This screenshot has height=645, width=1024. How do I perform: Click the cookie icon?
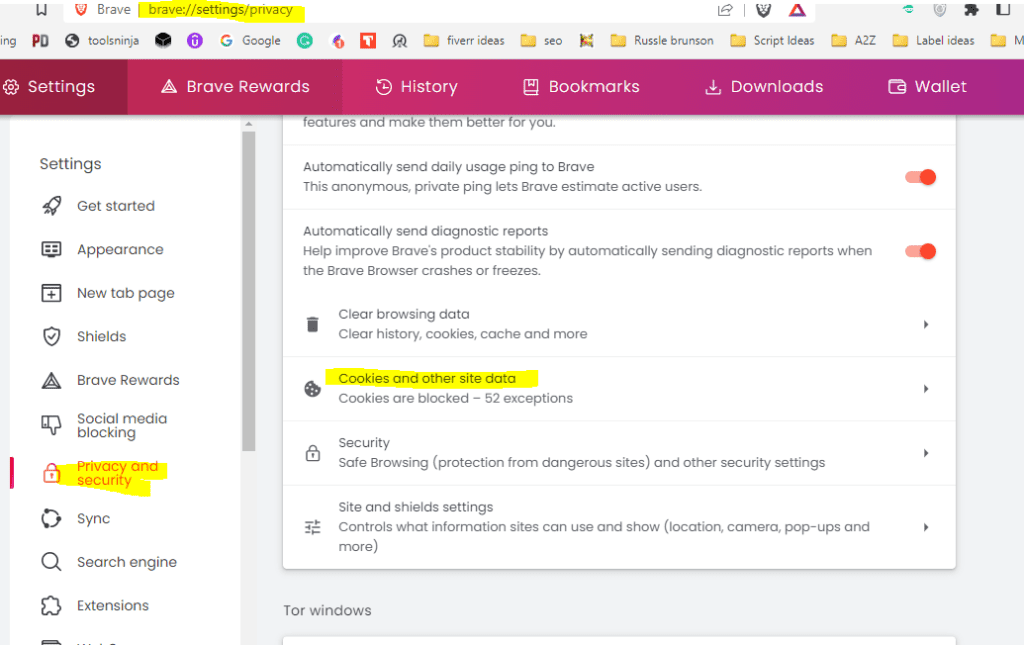click(x=313, y=389)
